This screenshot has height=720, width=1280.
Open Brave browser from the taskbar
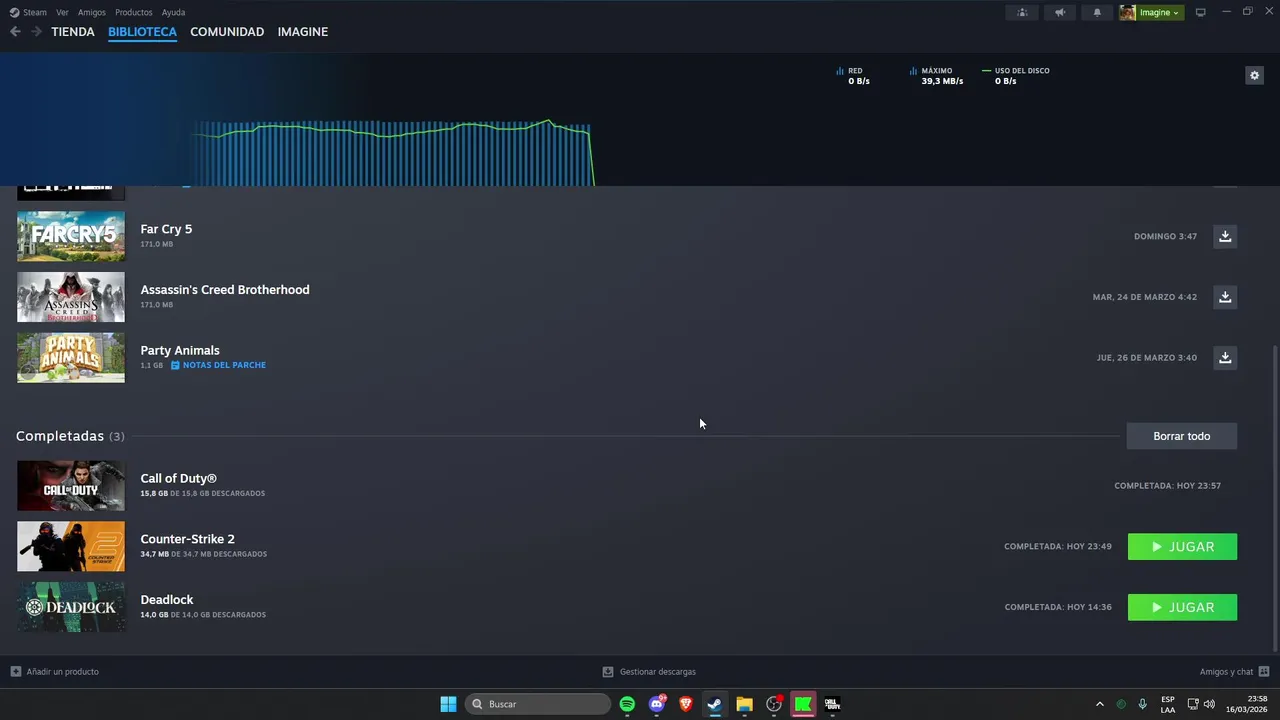(686, 704)
